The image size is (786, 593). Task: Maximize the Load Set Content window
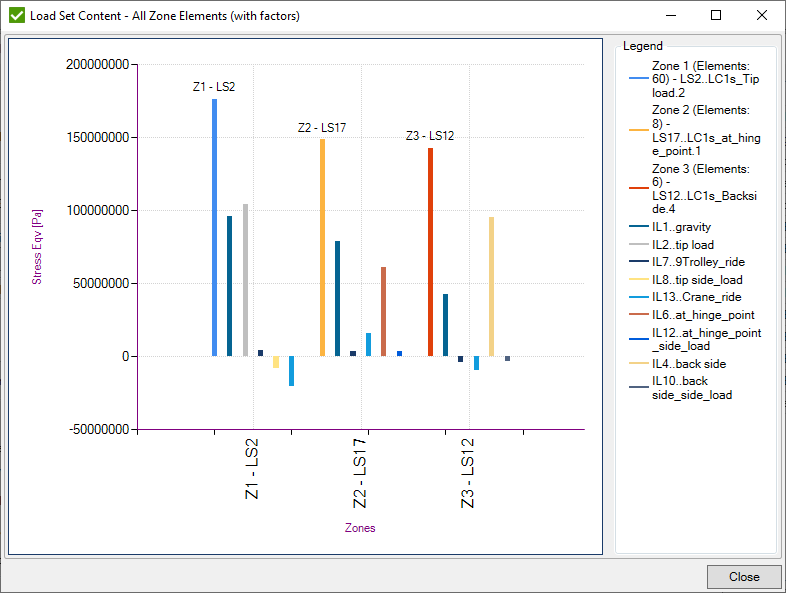point(716,15)
